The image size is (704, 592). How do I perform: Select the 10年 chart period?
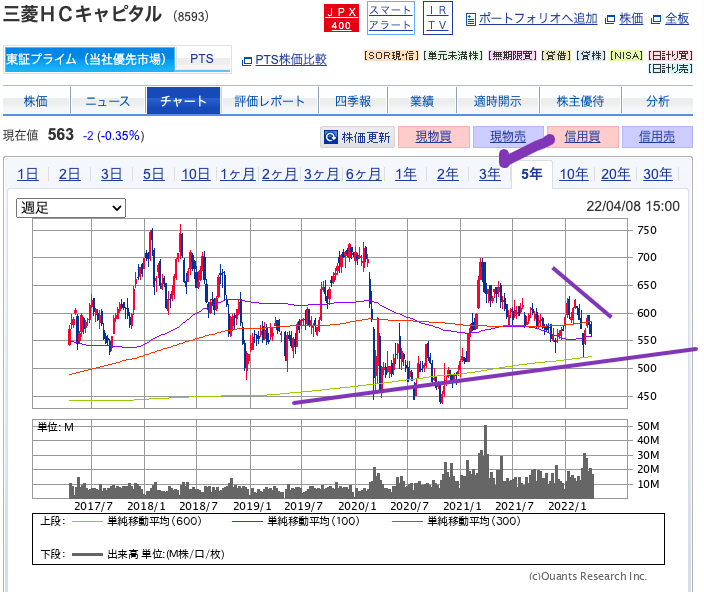point(574,174)
